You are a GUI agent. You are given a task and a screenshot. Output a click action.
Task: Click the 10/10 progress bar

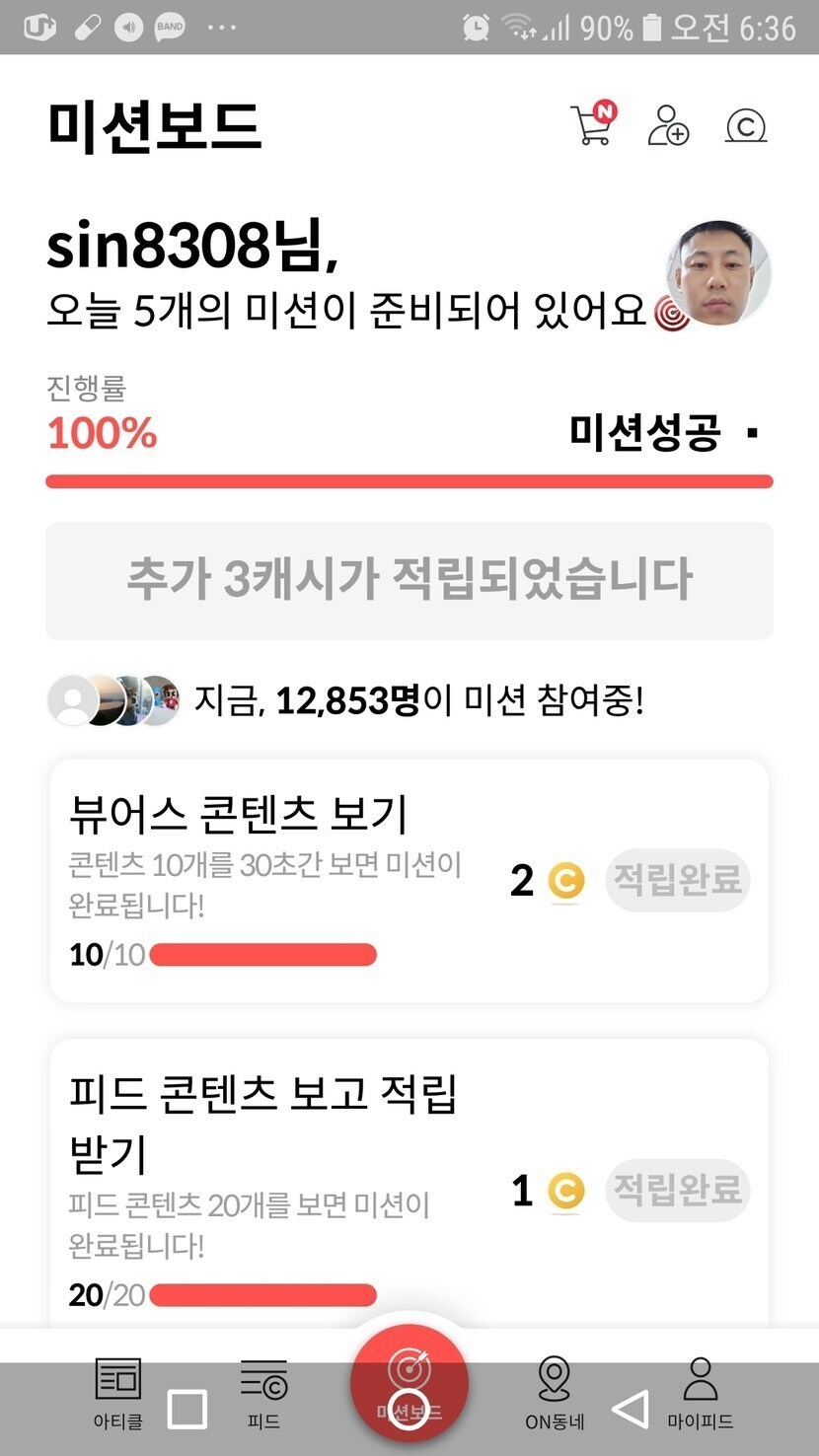click(262, 955)
